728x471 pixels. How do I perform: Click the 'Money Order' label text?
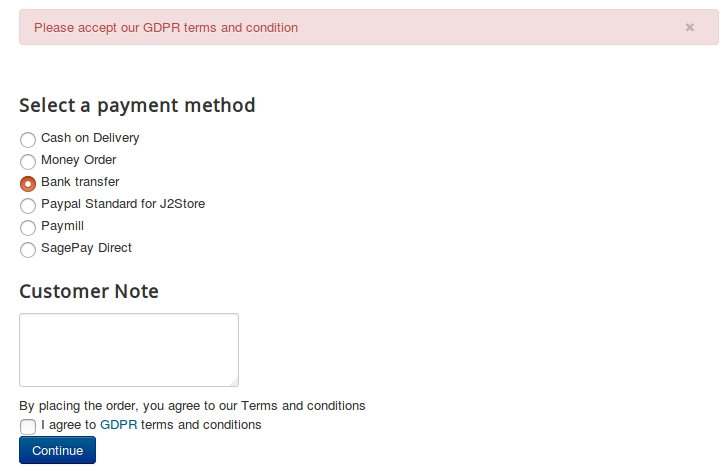pos(78,160)
